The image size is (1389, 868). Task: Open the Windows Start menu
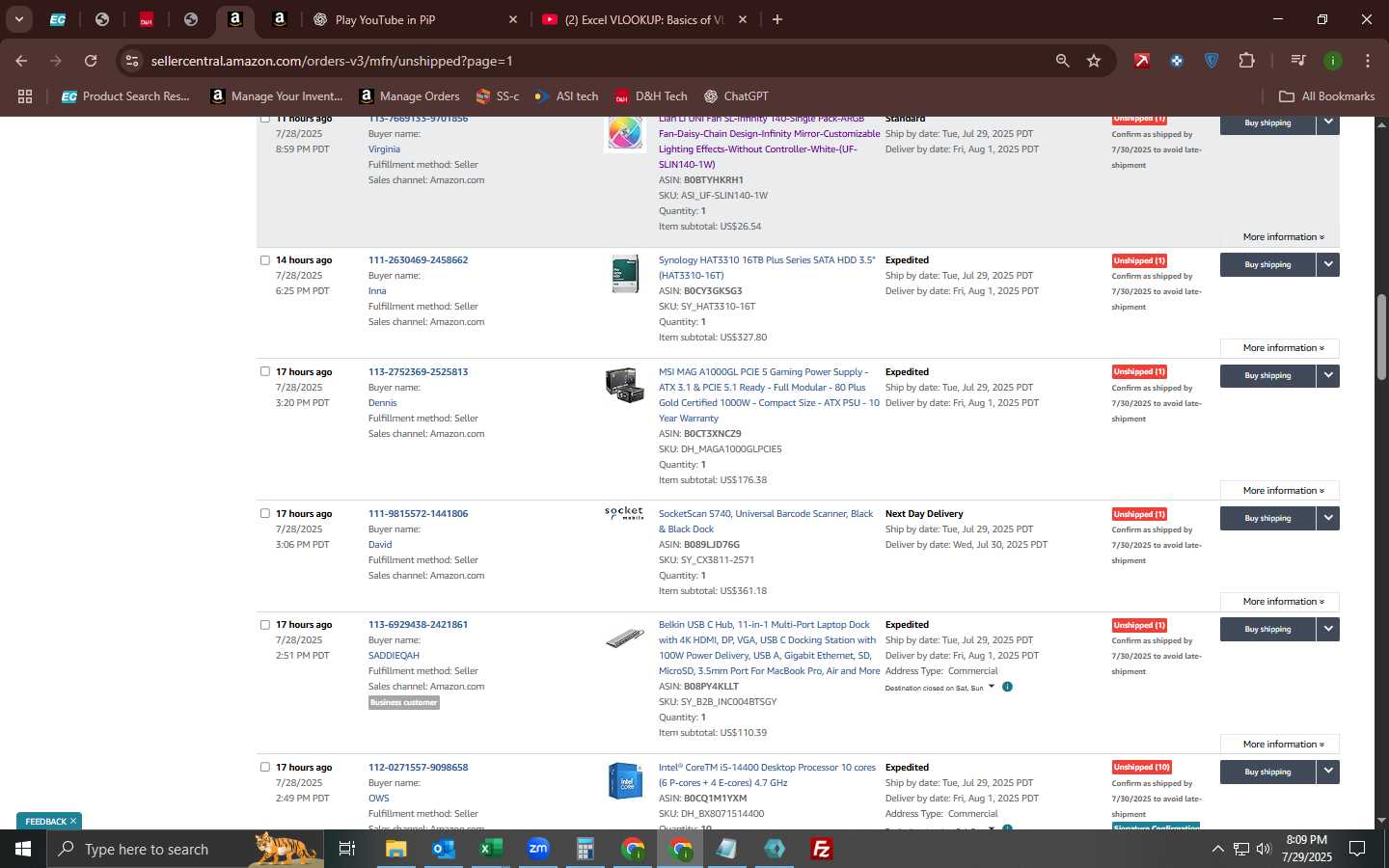coord(23,849)
